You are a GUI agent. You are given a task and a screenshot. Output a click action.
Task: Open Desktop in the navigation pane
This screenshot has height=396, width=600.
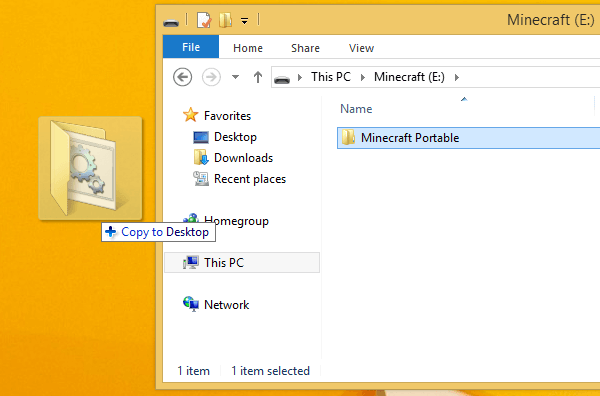tap(235, 137)
